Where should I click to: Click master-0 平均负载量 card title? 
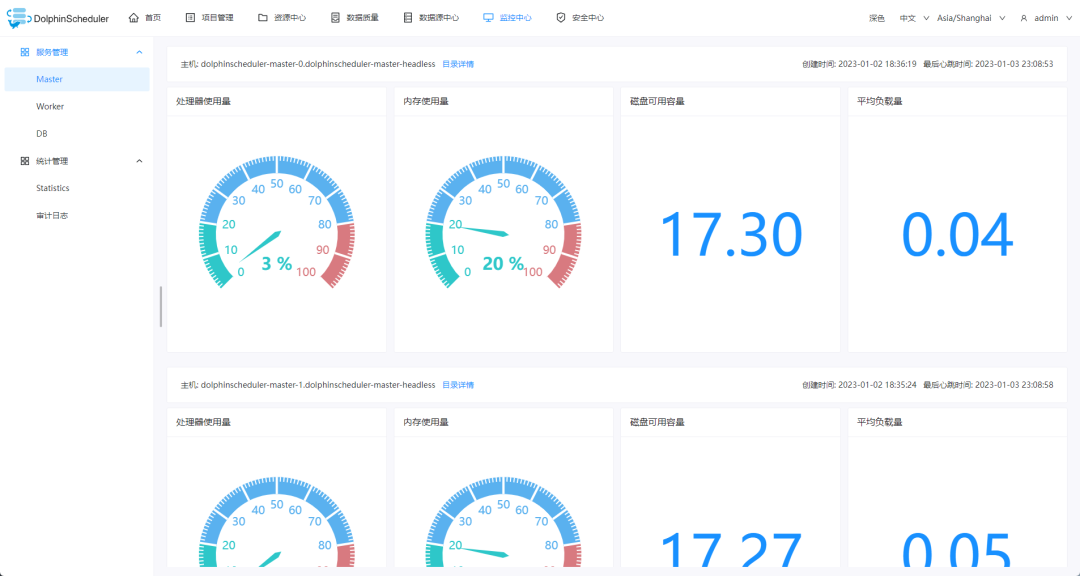880,101
